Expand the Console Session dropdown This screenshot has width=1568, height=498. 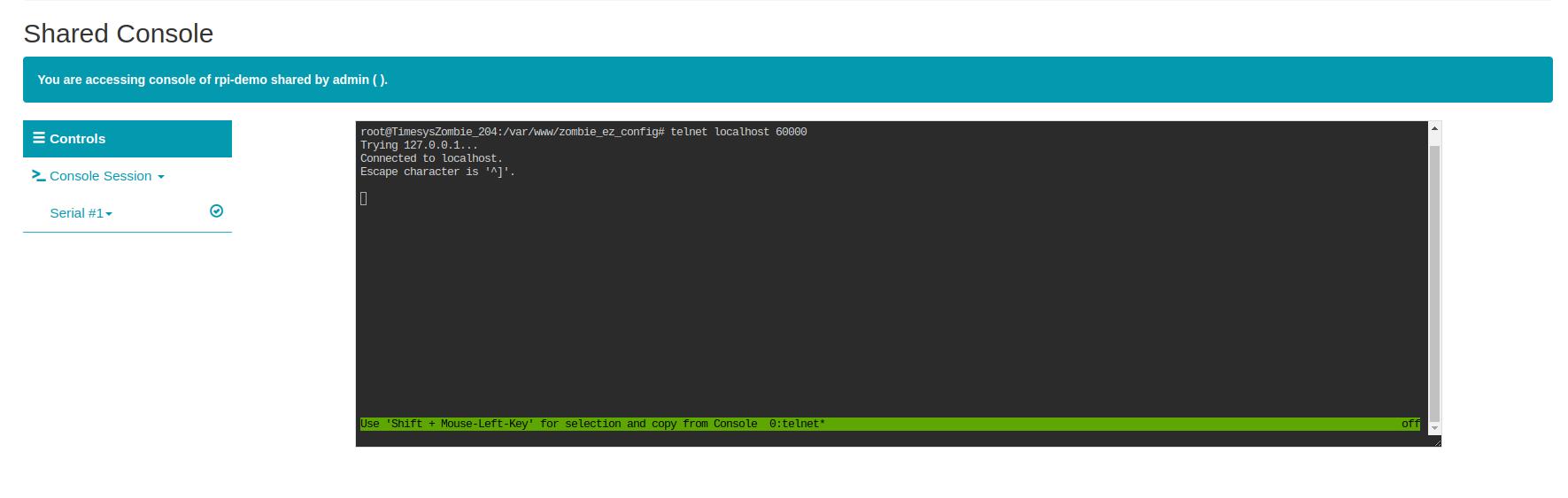tap(106, 176)
